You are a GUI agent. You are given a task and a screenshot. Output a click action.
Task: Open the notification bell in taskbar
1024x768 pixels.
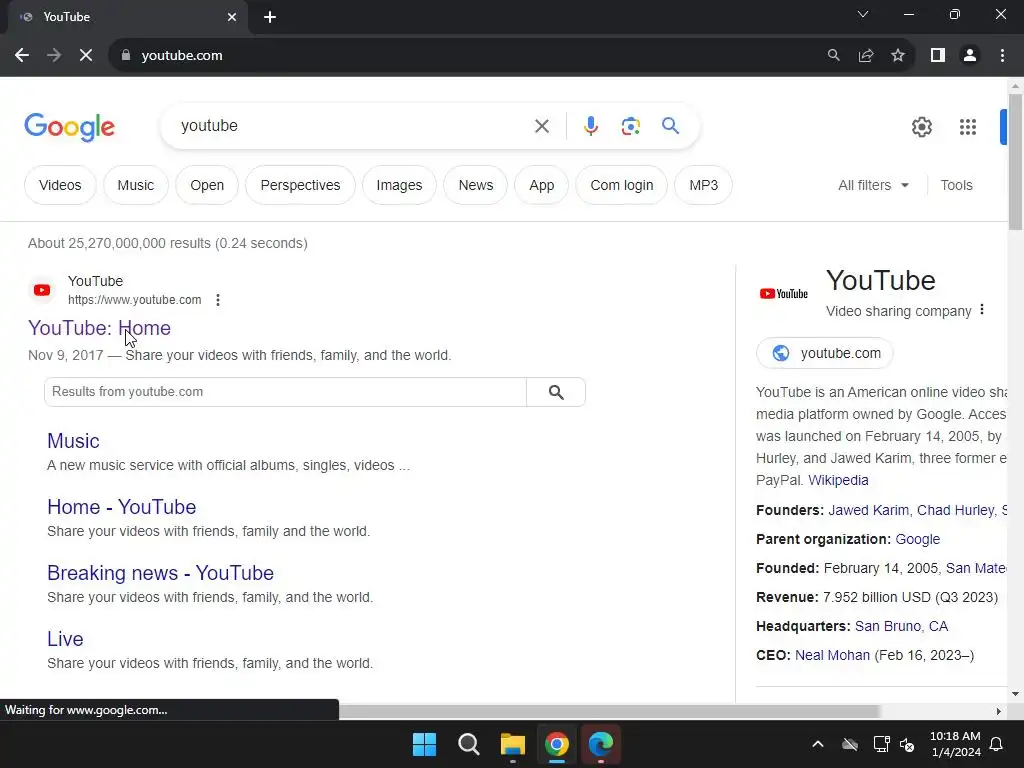[997, 744]
